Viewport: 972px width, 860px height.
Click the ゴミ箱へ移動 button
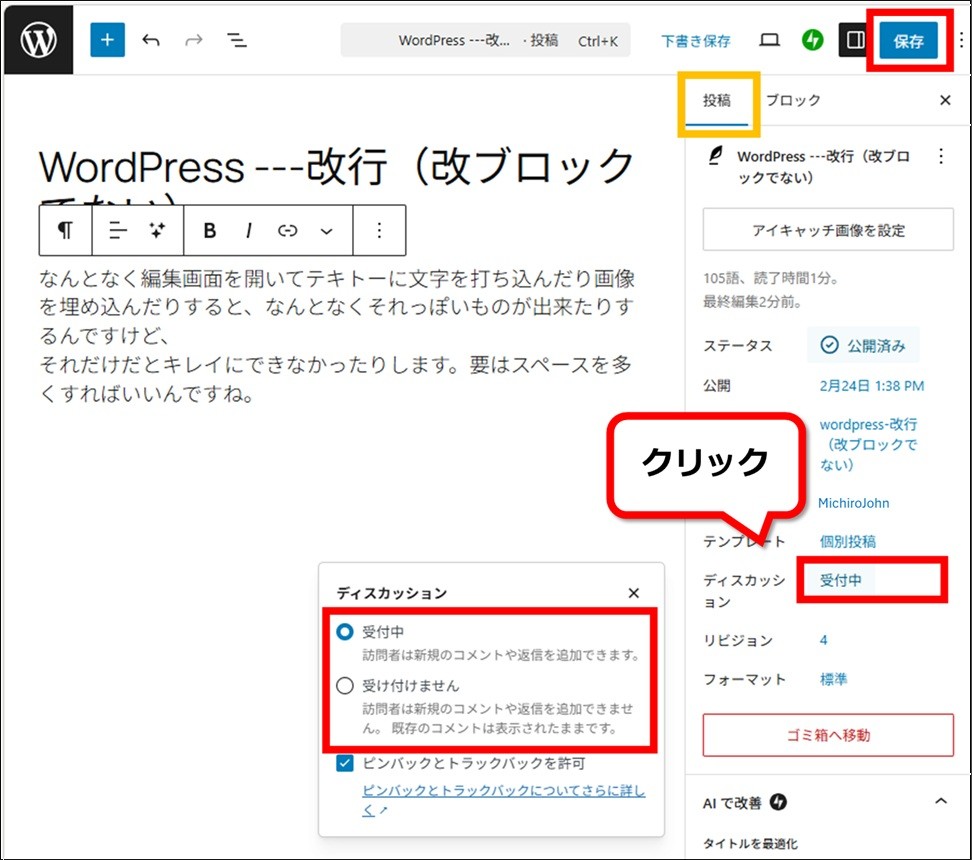827,735
